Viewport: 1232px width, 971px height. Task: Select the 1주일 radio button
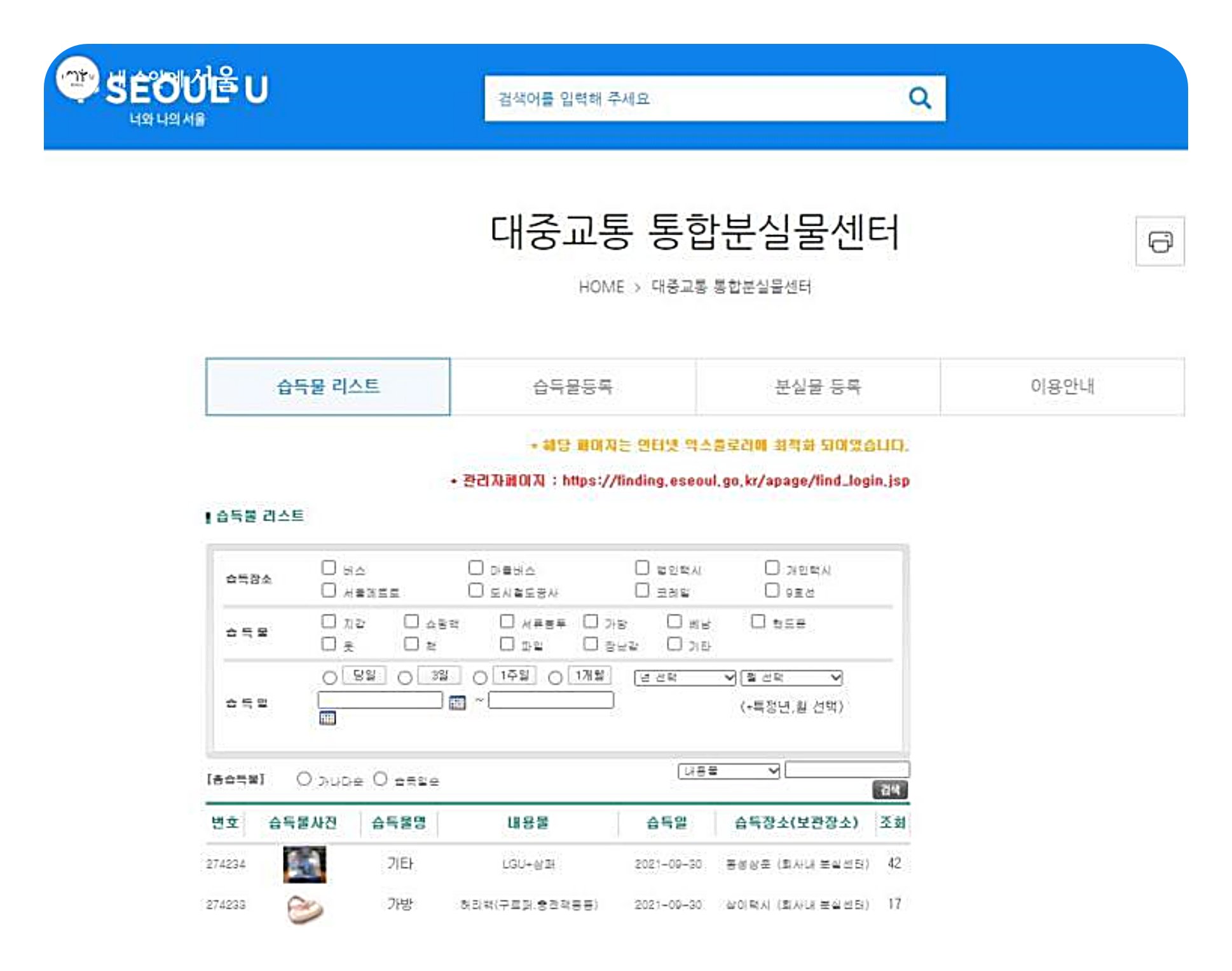click(481, 678)
